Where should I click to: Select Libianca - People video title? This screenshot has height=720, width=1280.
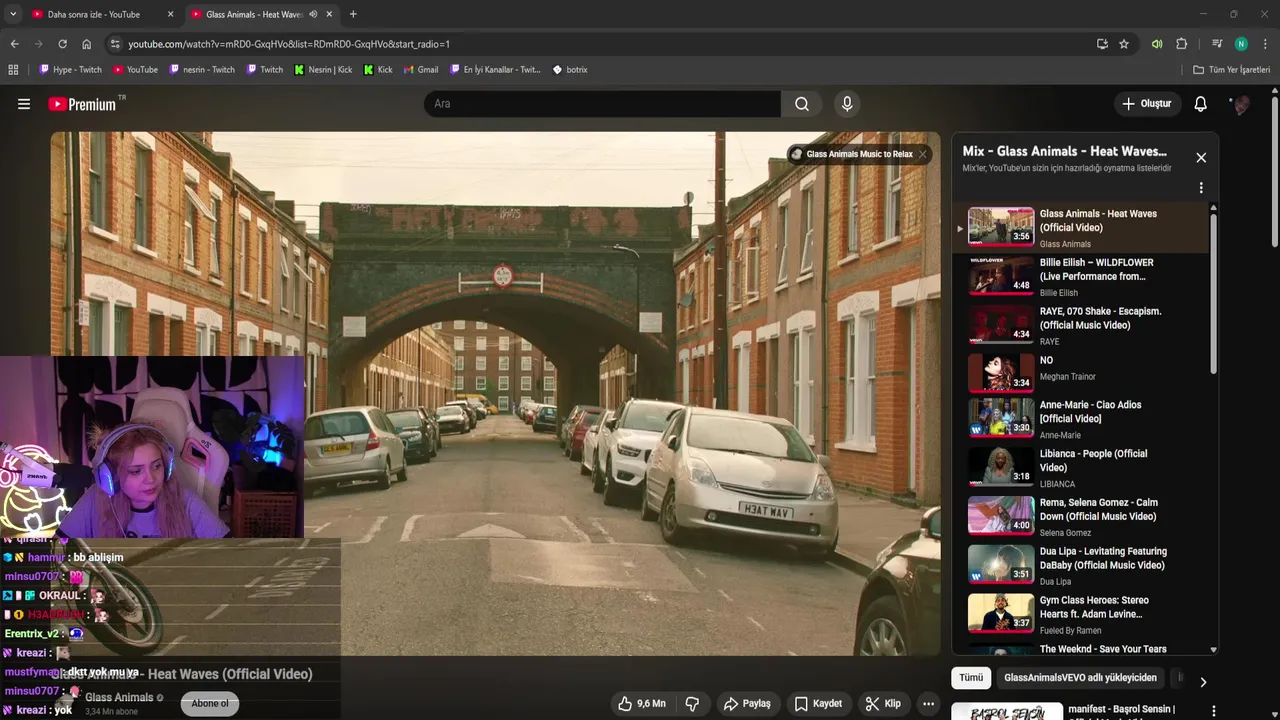point(1093,461)
